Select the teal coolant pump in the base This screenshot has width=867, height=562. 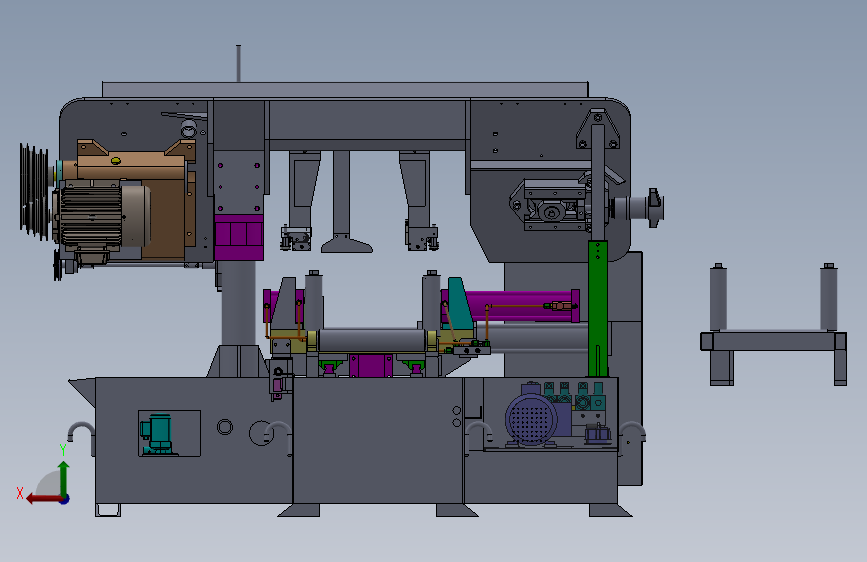point(159,434)
